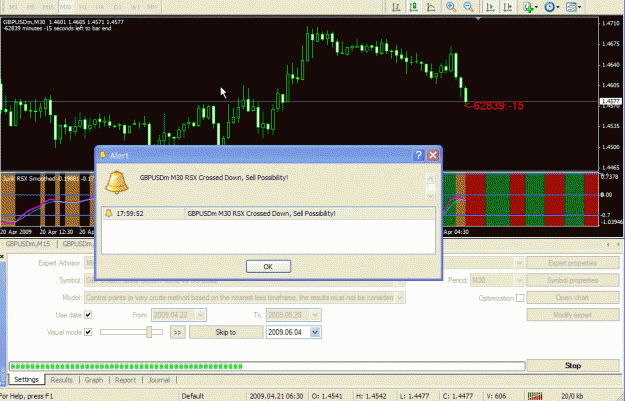The height and width of the screenshot is (401, 625).
Task: Select the GBPUSDm,M15 chart tab
Action: [x=28, y=244]
